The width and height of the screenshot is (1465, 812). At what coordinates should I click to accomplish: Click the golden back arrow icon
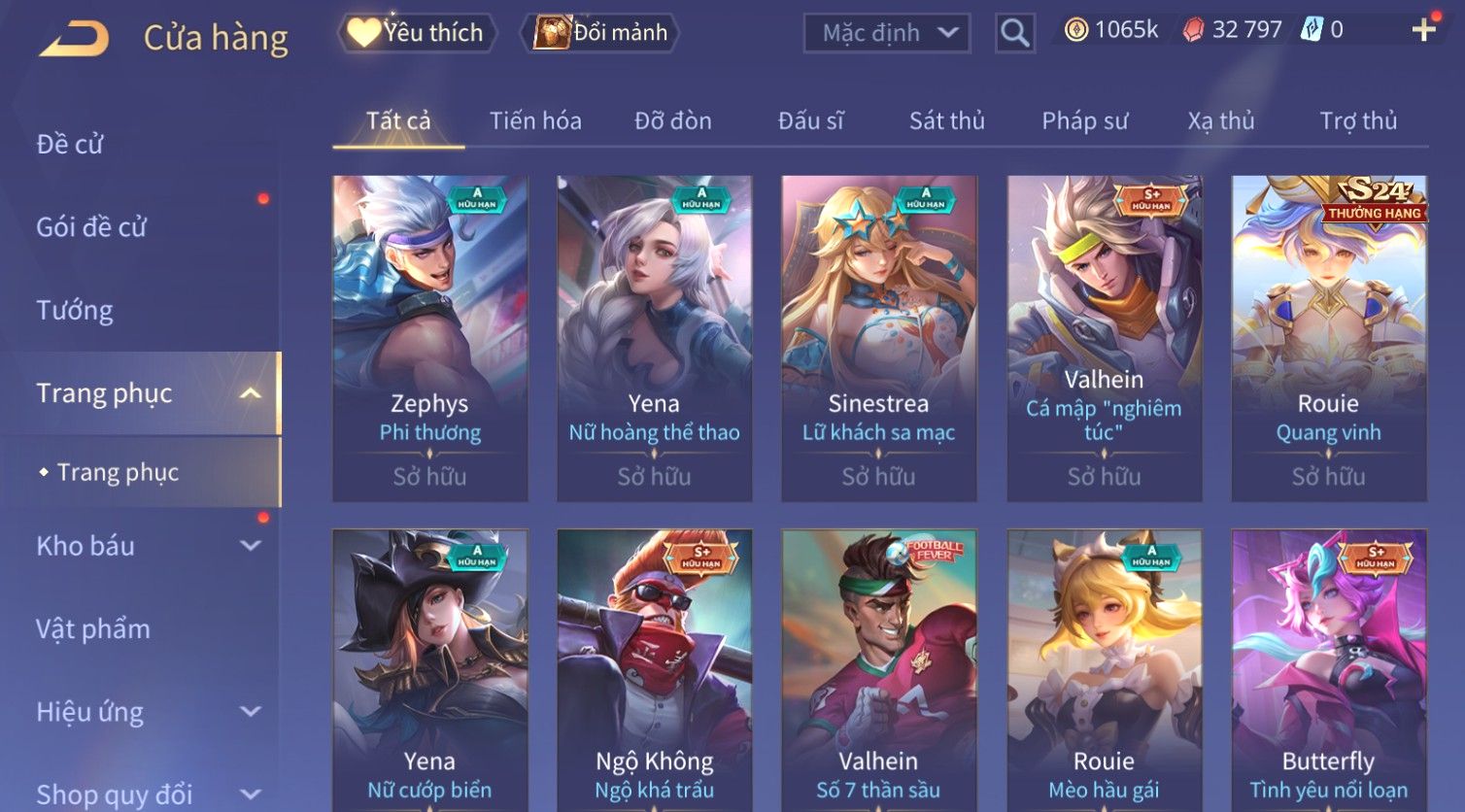(x=74, y=39)
